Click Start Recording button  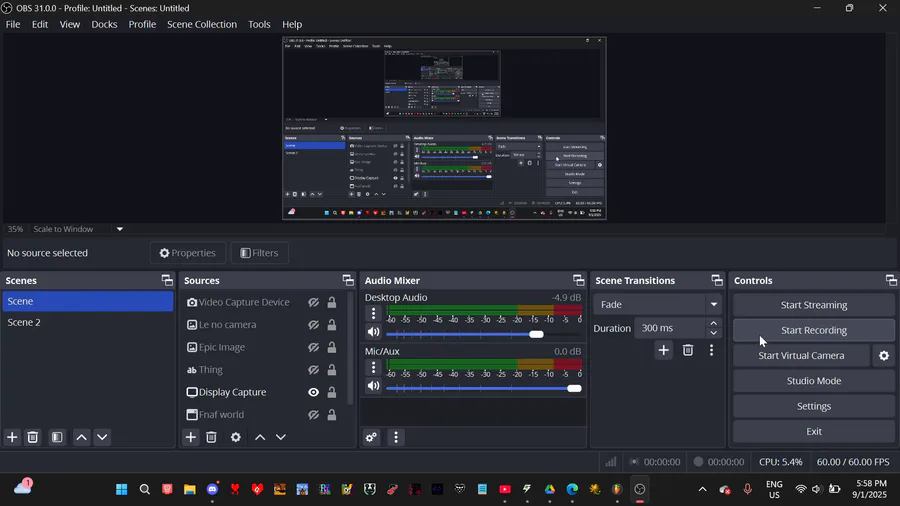click(x=813, y=330)
